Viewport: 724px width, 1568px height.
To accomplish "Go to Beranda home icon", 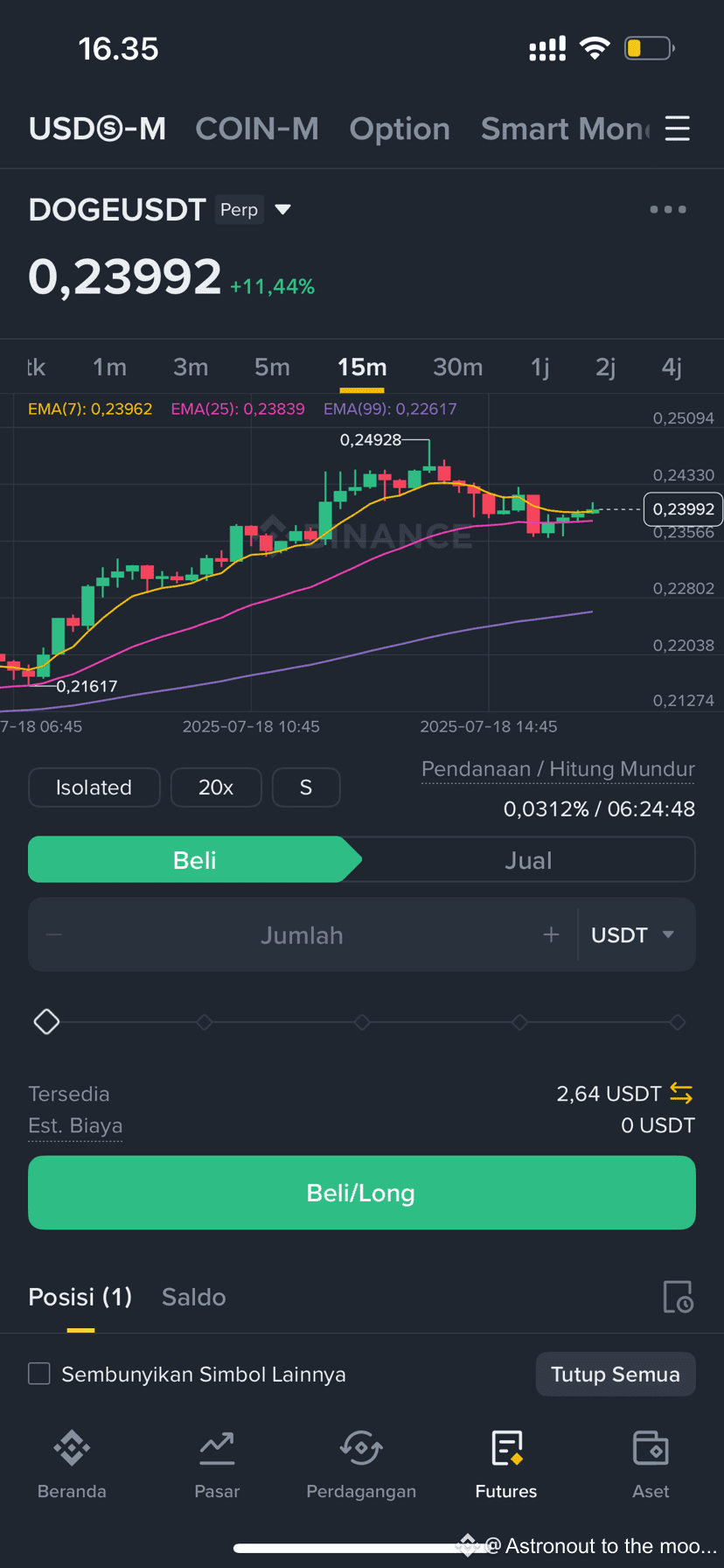I will coord(72,1448).
